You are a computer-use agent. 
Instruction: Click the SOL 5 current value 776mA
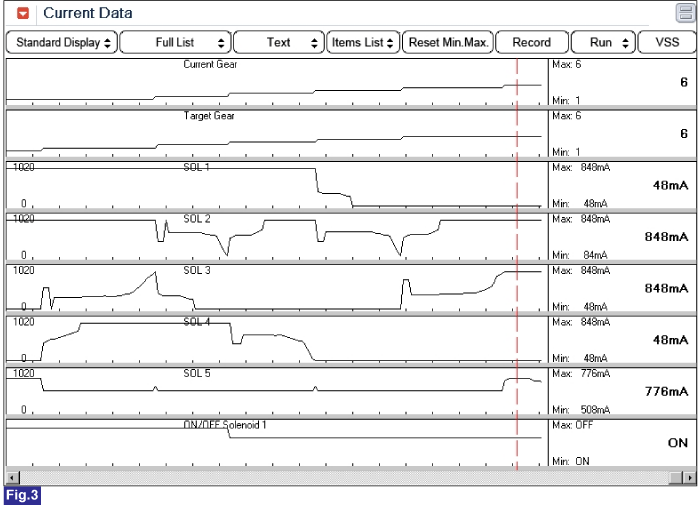pyautogui.click(x=666, y=392)
